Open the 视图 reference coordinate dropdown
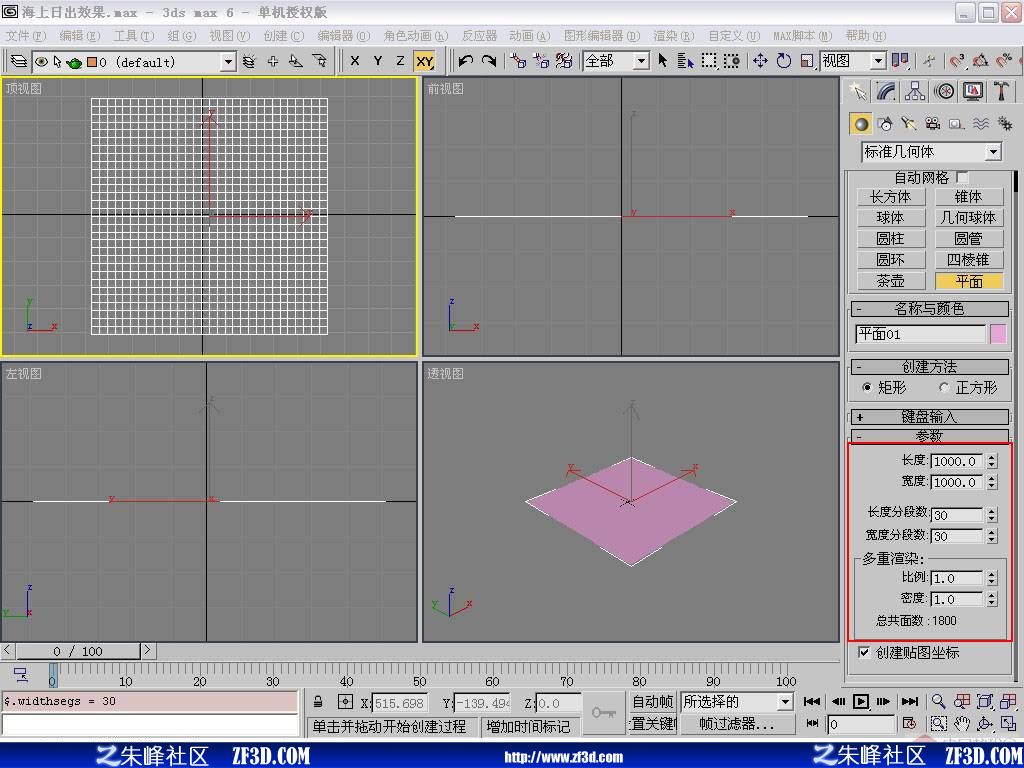Image resolution: width=1024 pixels, height=768 pixels. point(878,61)
